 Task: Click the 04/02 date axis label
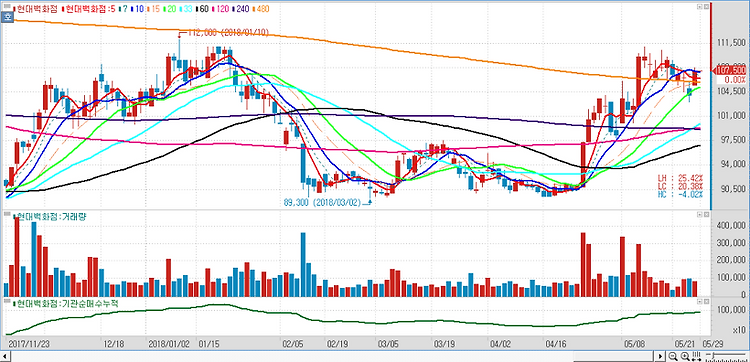[x=500, y=343]
